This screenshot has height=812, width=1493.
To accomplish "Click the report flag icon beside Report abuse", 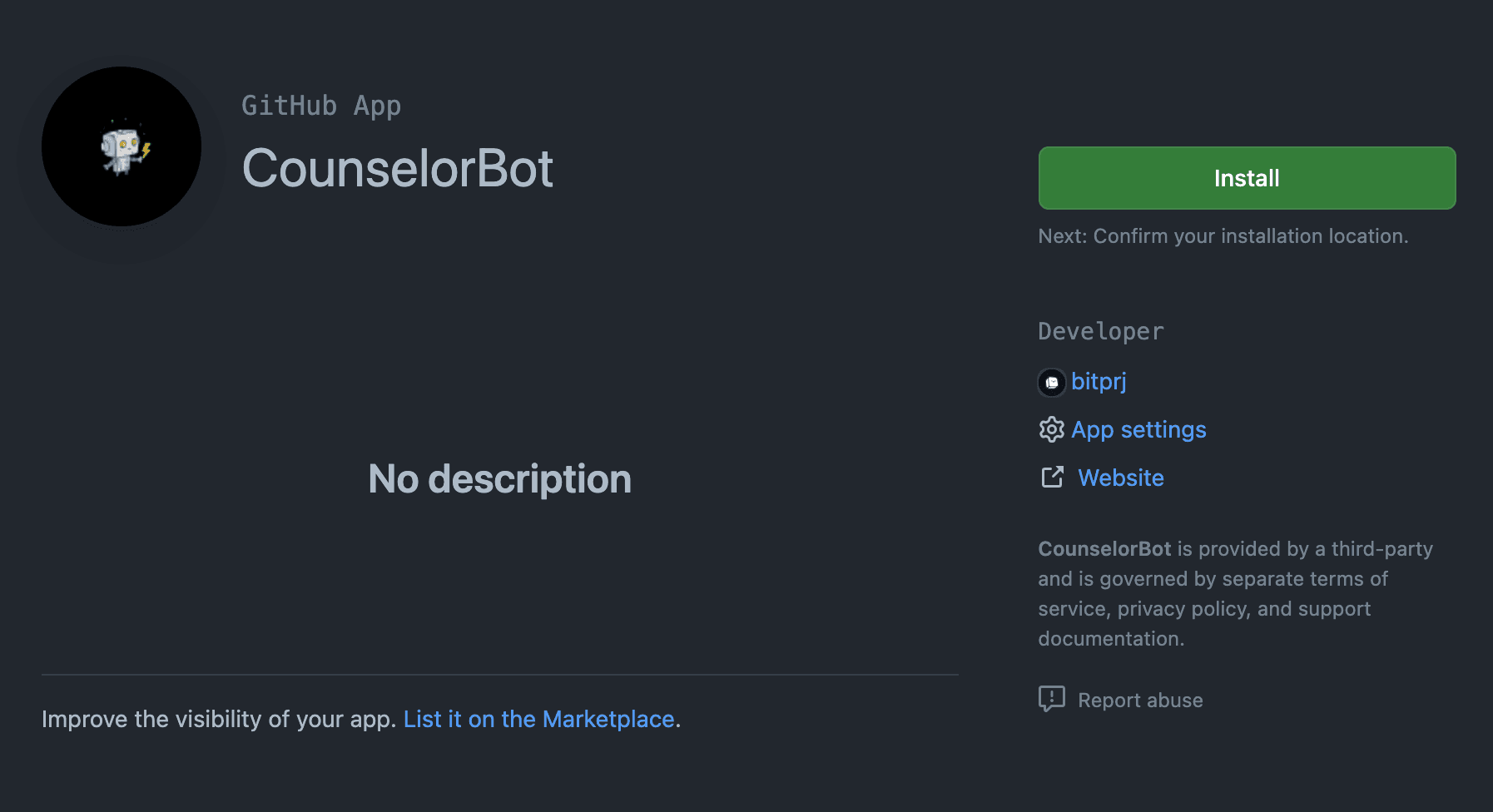I will coord(1052,699).
